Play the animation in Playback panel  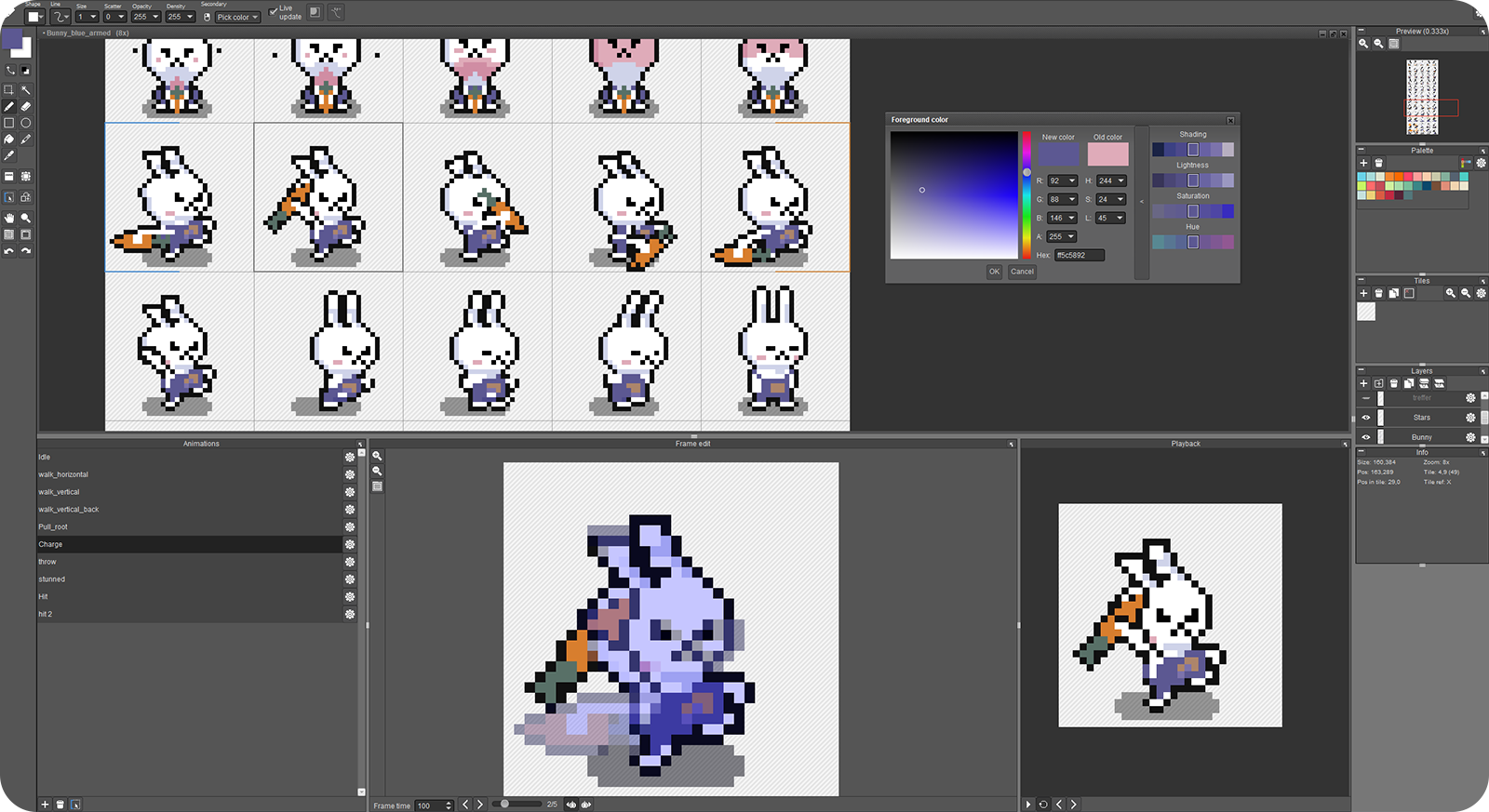click(x=1028, y=805)
